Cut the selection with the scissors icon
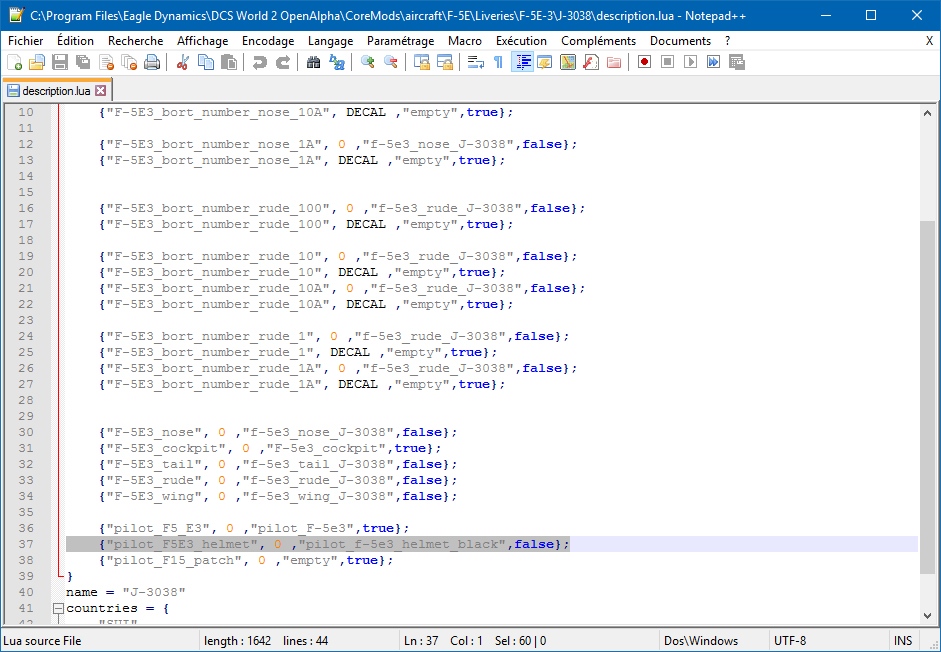This screenshot has height=652, width=941. click(182, 62)
